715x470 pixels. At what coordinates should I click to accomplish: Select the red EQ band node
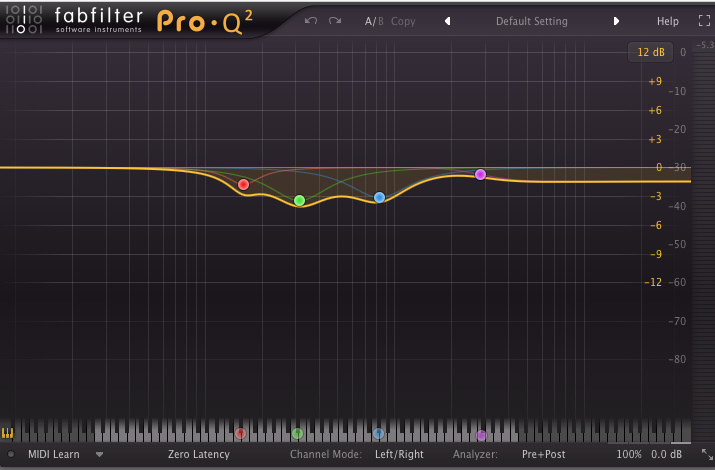(244, 185)
